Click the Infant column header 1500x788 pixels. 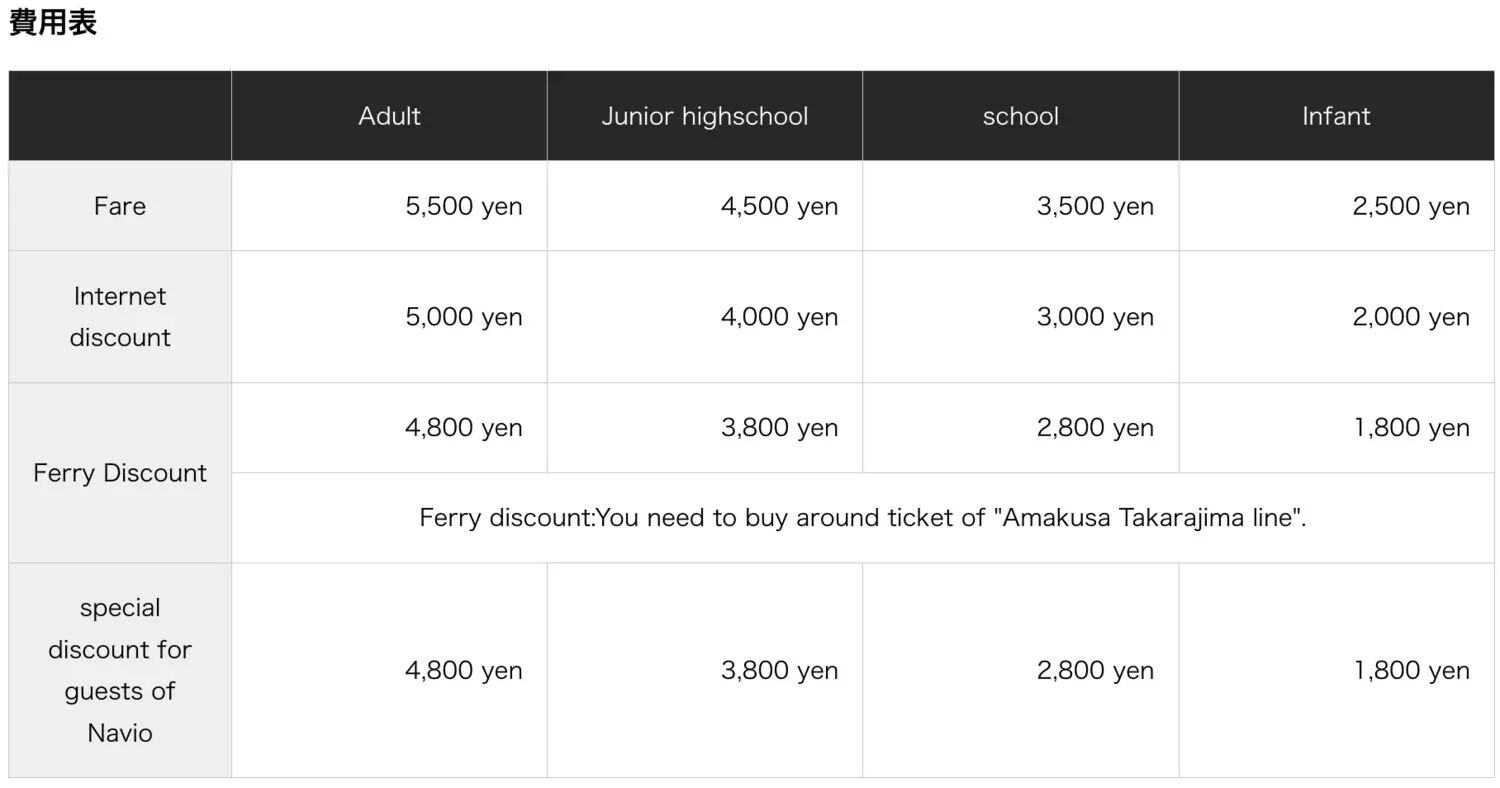(x=1336, y=116)
